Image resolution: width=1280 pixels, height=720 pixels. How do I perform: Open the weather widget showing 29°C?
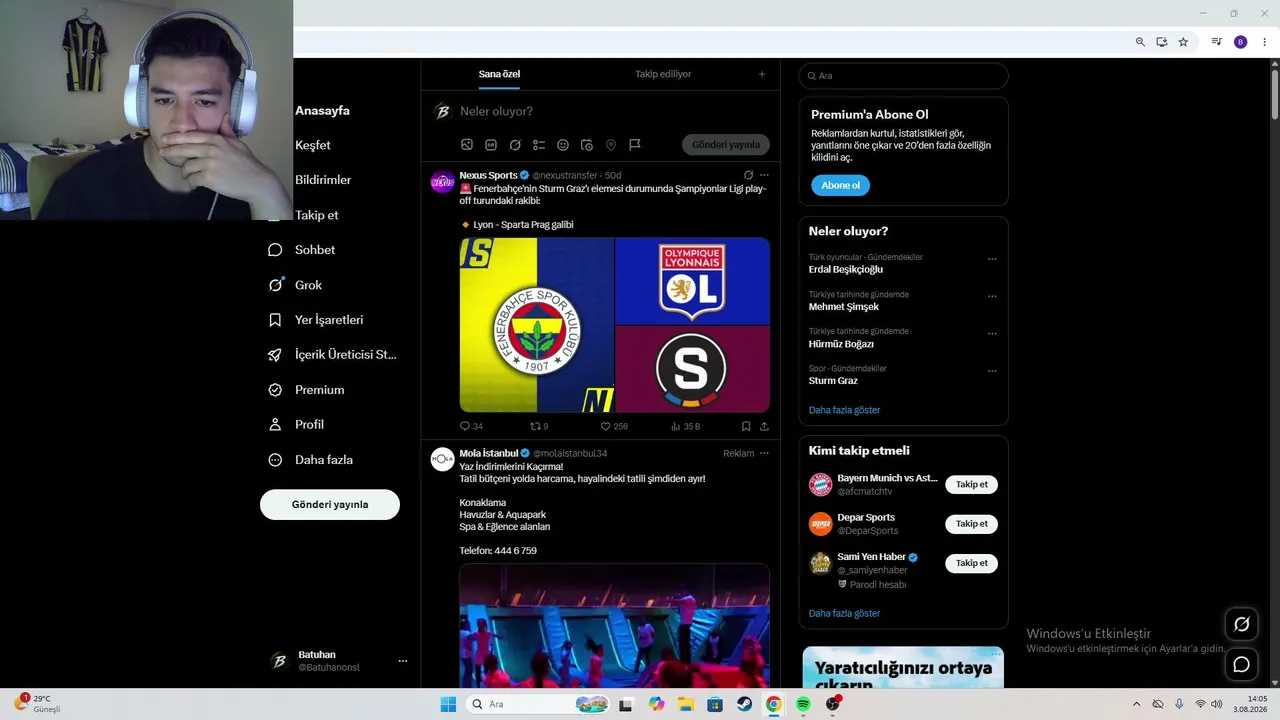(x=36, y=704)
